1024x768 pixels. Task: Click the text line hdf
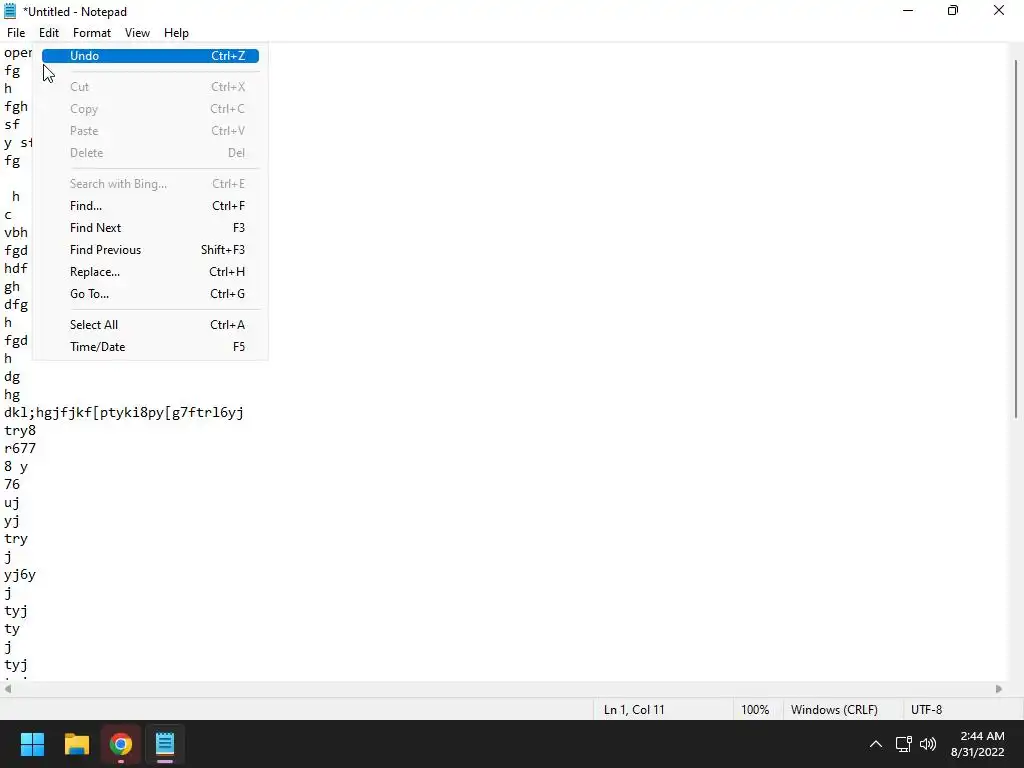coord(16,268)
